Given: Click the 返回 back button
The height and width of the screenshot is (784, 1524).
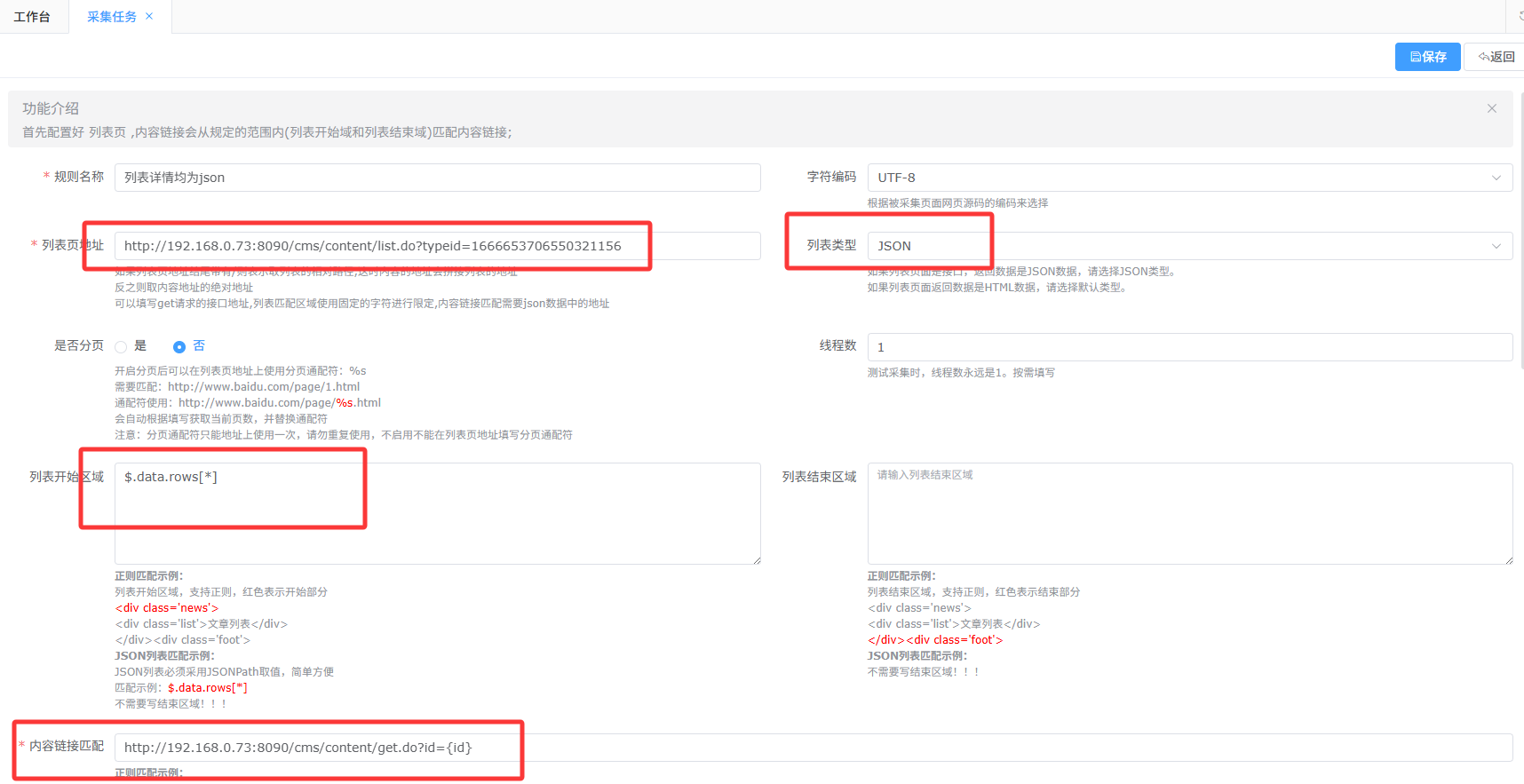Looking at the screenshot, I should click(1496, 57).
